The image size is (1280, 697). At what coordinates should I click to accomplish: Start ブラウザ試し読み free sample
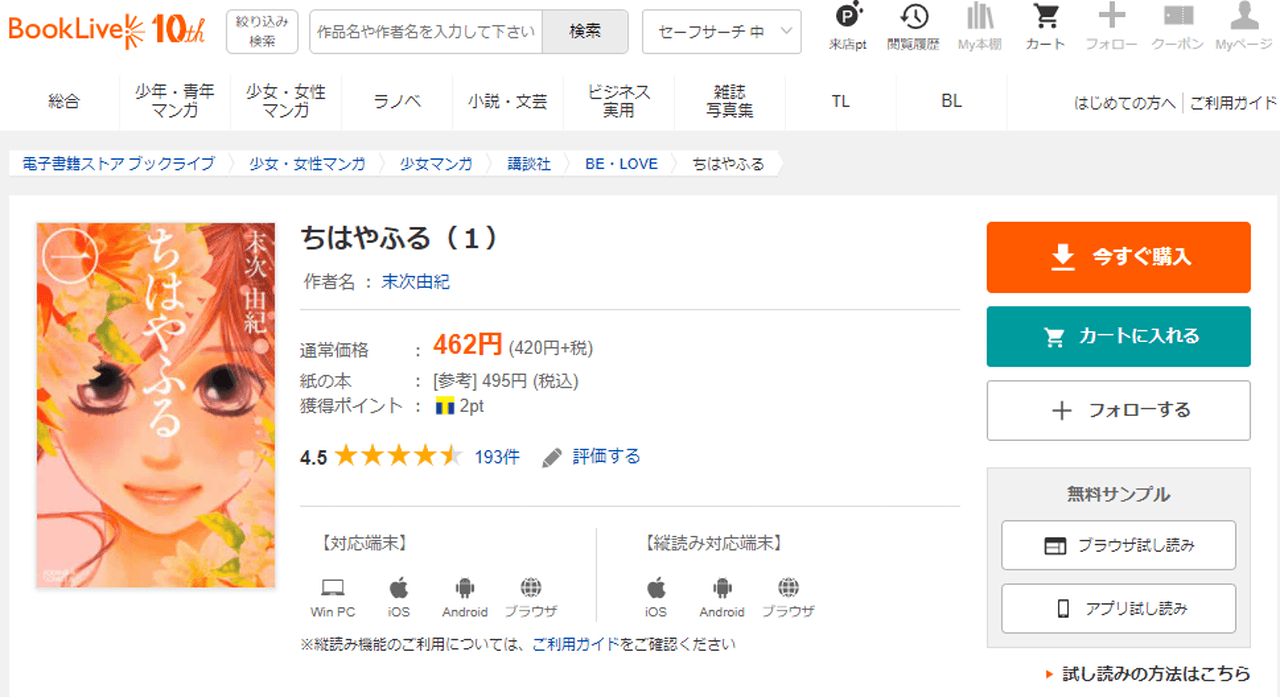click(1118, 546)
